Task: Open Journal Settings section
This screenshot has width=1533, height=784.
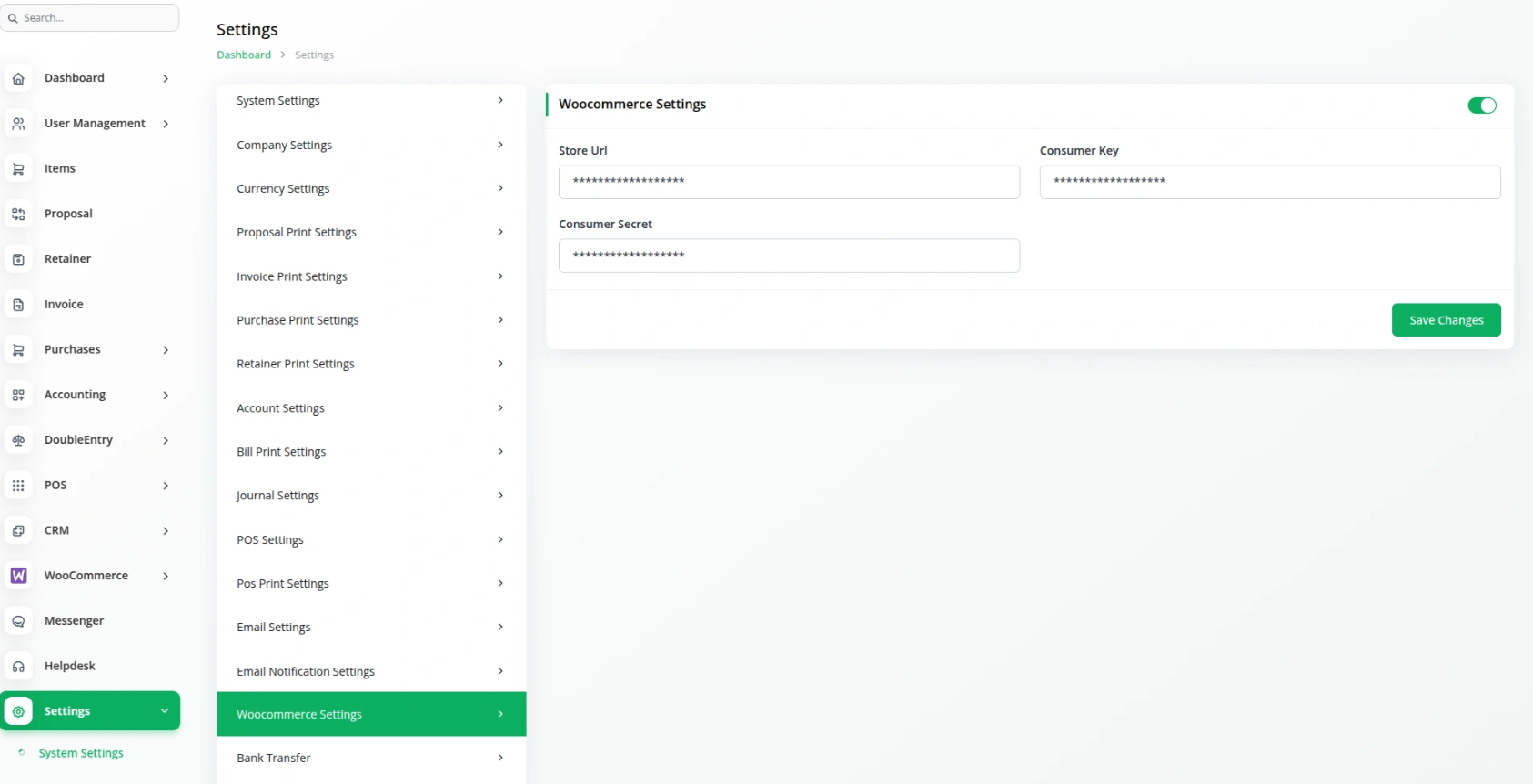Action: click(371, 496)
